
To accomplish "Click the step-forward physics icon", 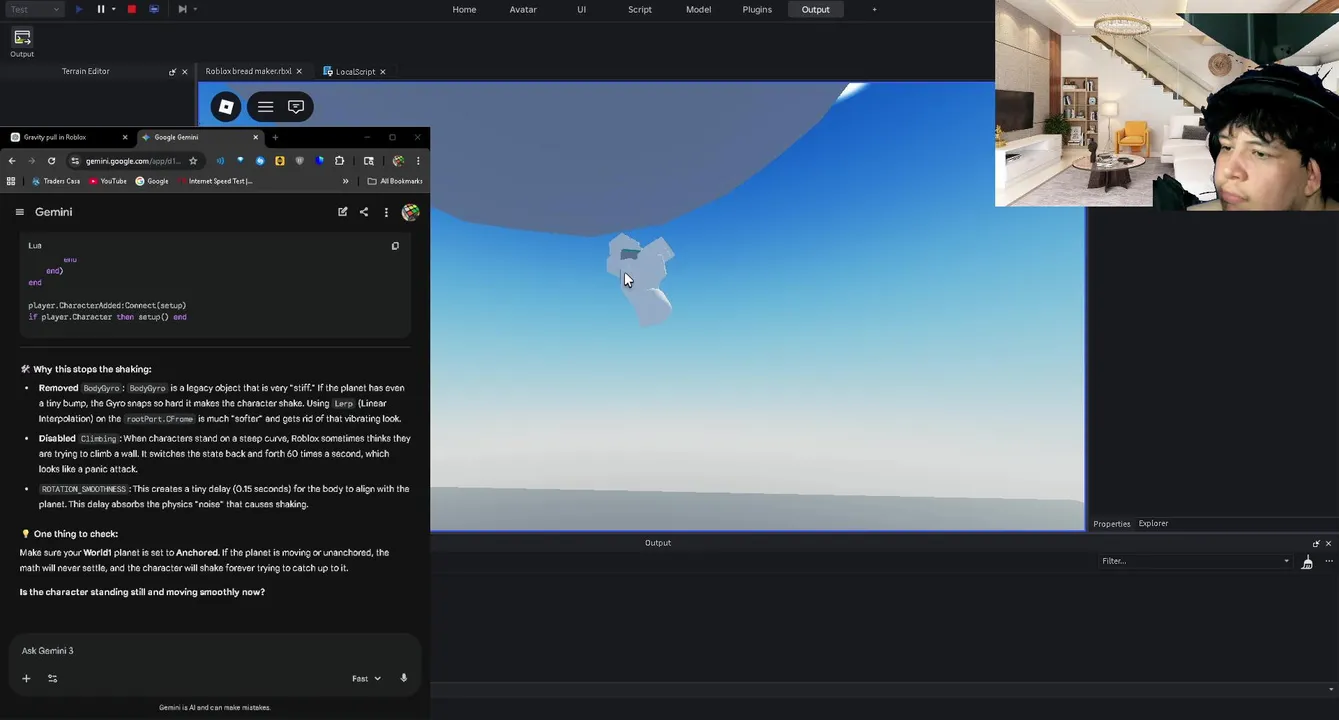I will tap(182, 9).
